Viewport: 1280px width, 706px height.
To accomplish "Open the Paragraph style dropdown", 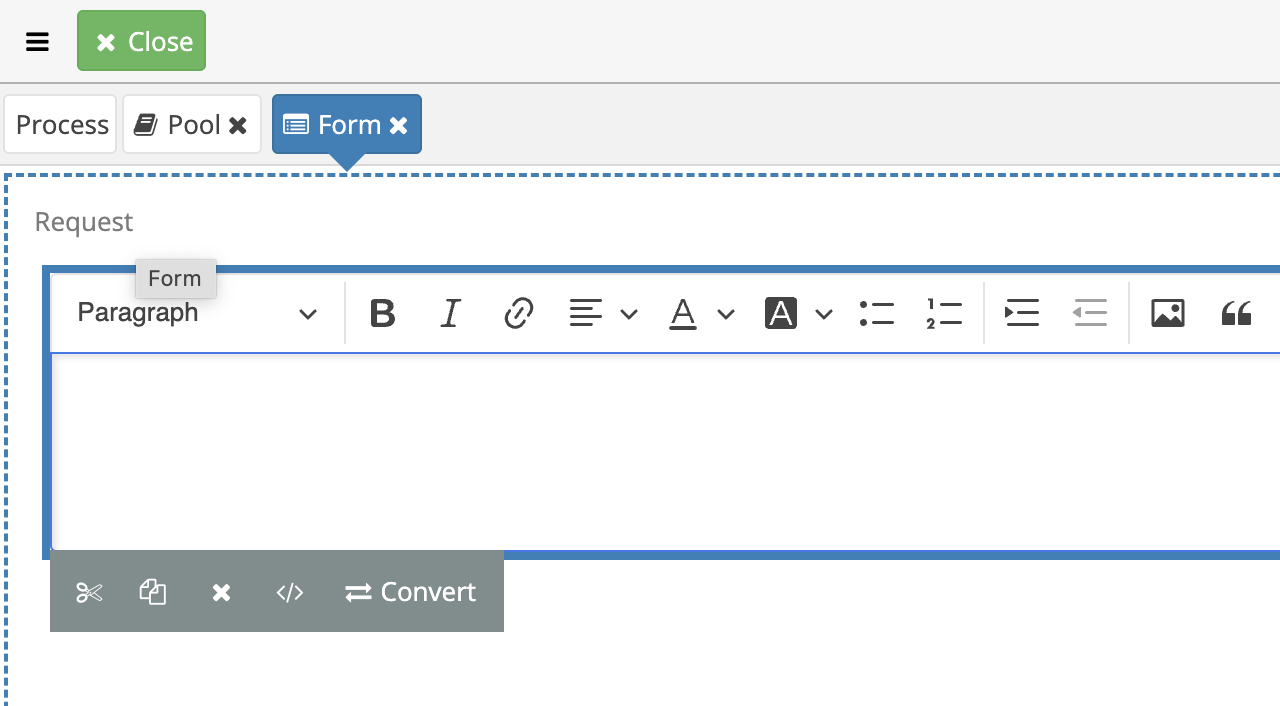I will 198,313.
